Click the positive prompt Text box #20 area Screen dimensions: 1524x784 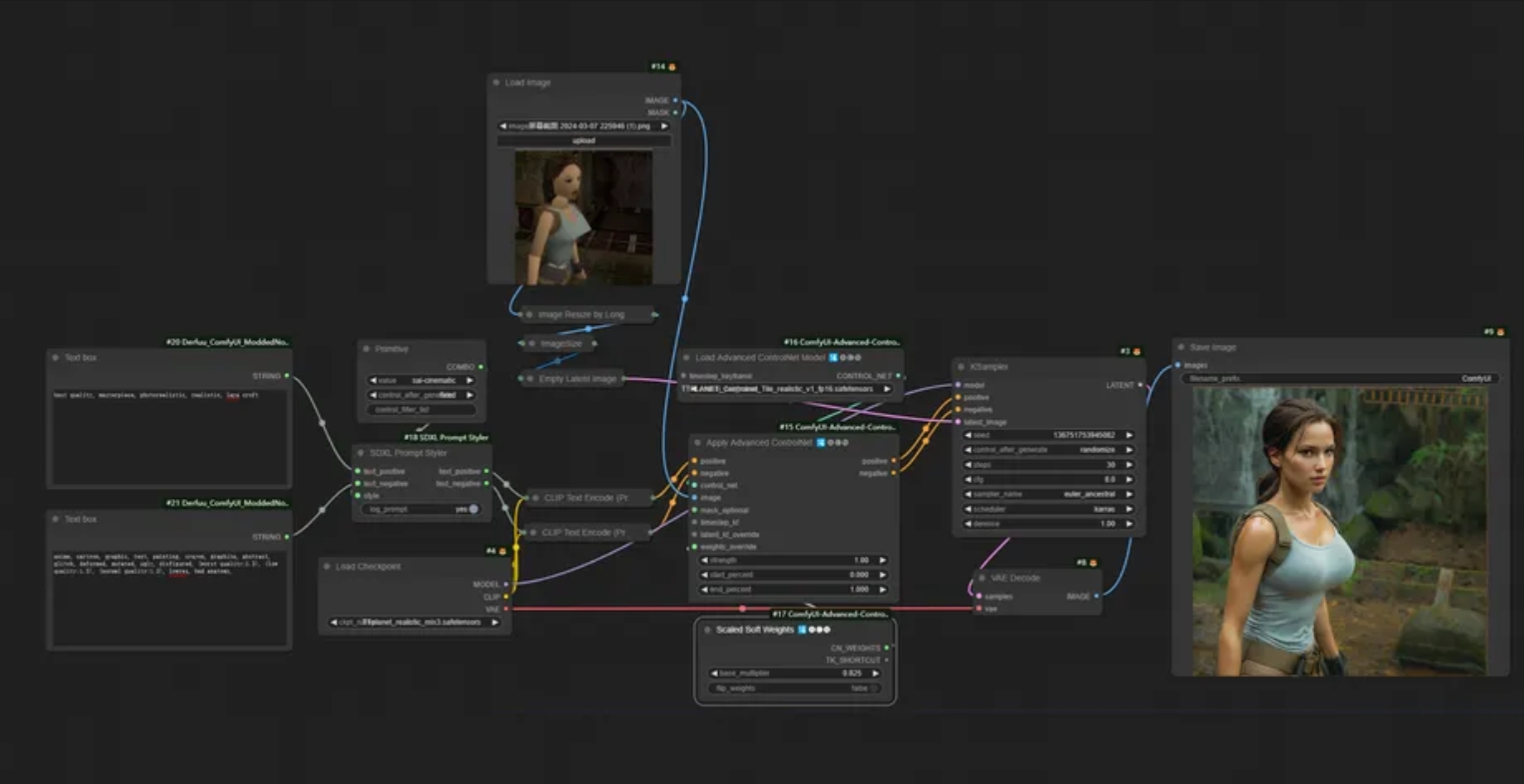coord(169,437)
